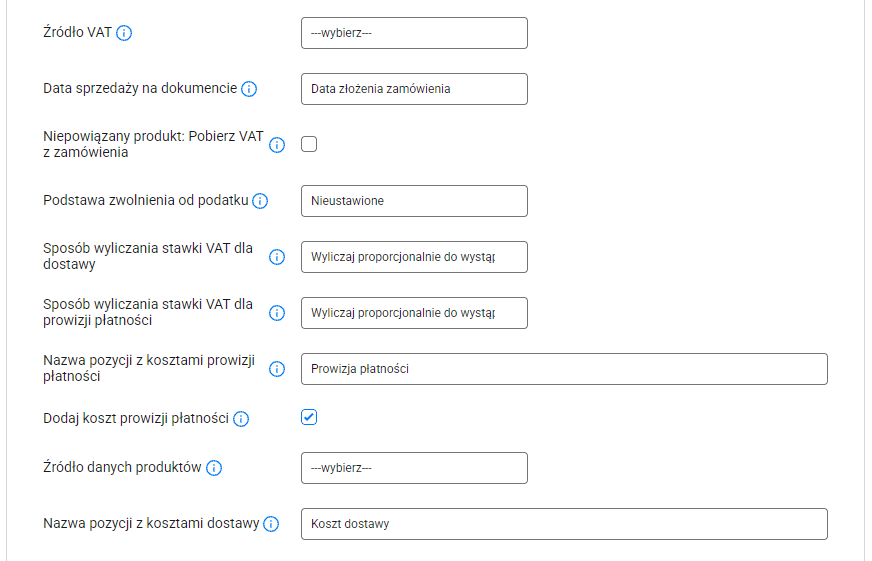Screen dimensions: 872x561
Task: Open info tooltip for Niepowiązany produkt option
Action: tap(277, 145)
